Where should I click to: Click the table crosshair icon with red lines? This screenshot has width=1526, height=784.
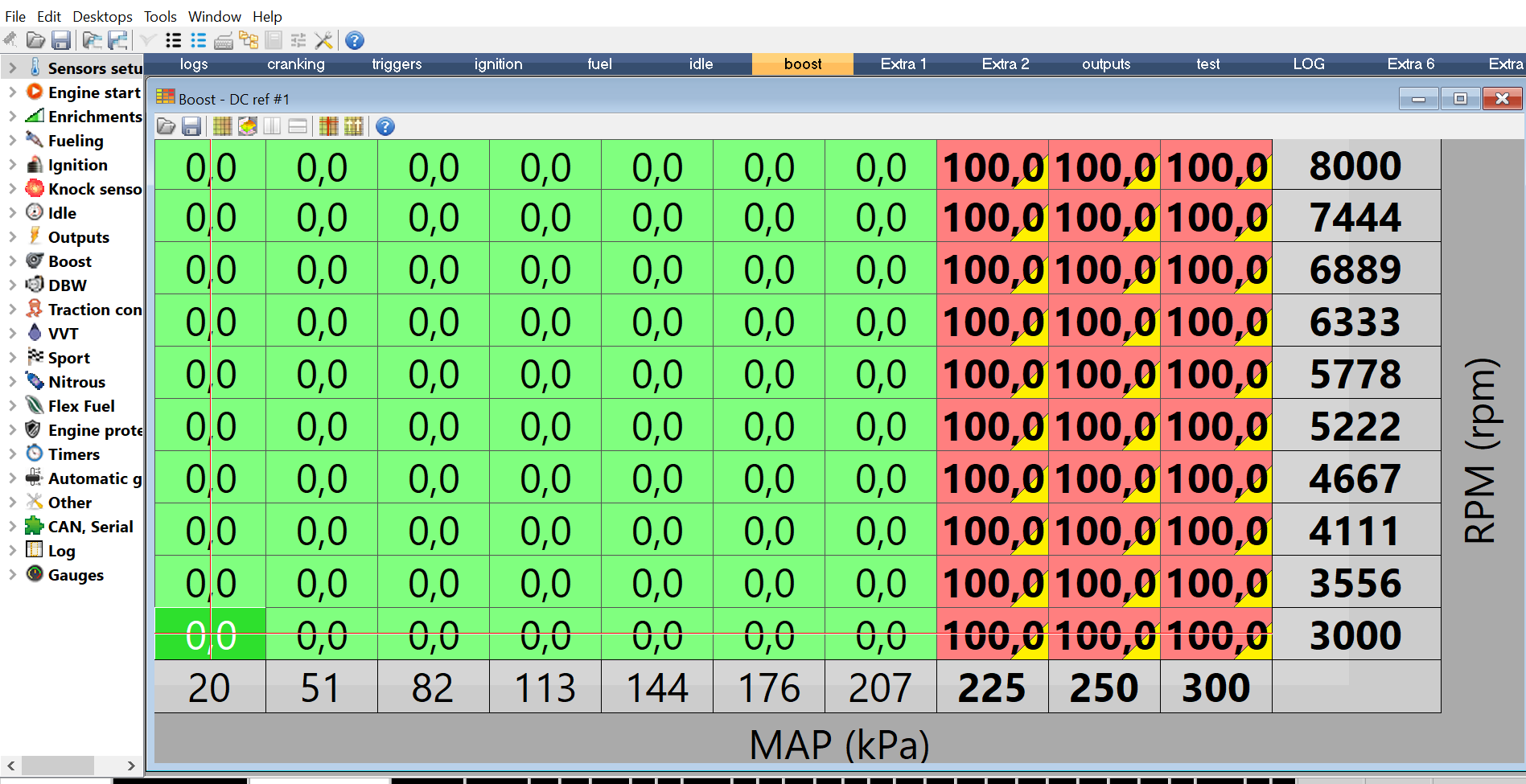pos(329,126)
